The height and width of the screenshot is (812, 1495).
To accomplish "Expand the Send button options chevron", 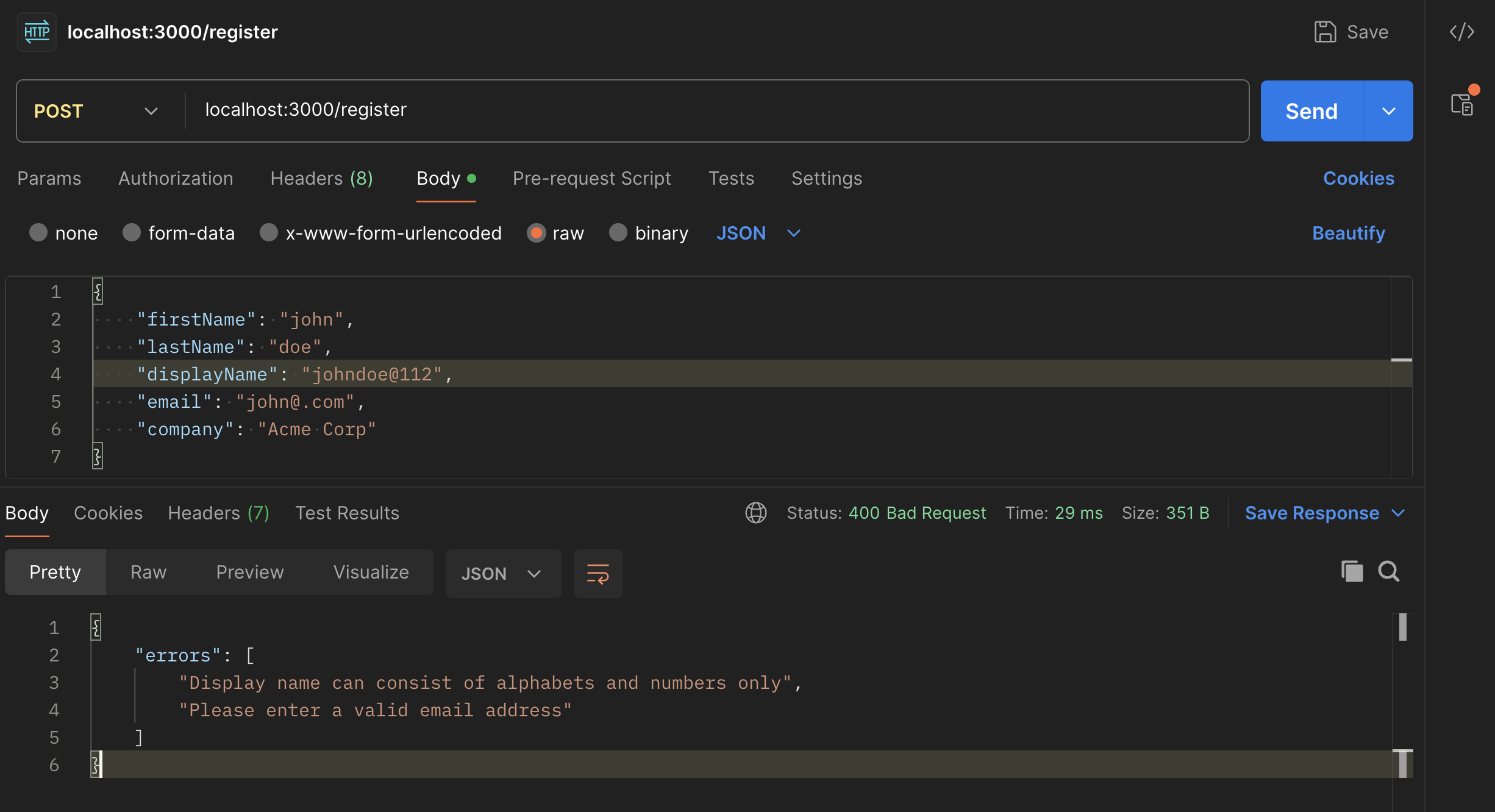I will pos(1389,111).
